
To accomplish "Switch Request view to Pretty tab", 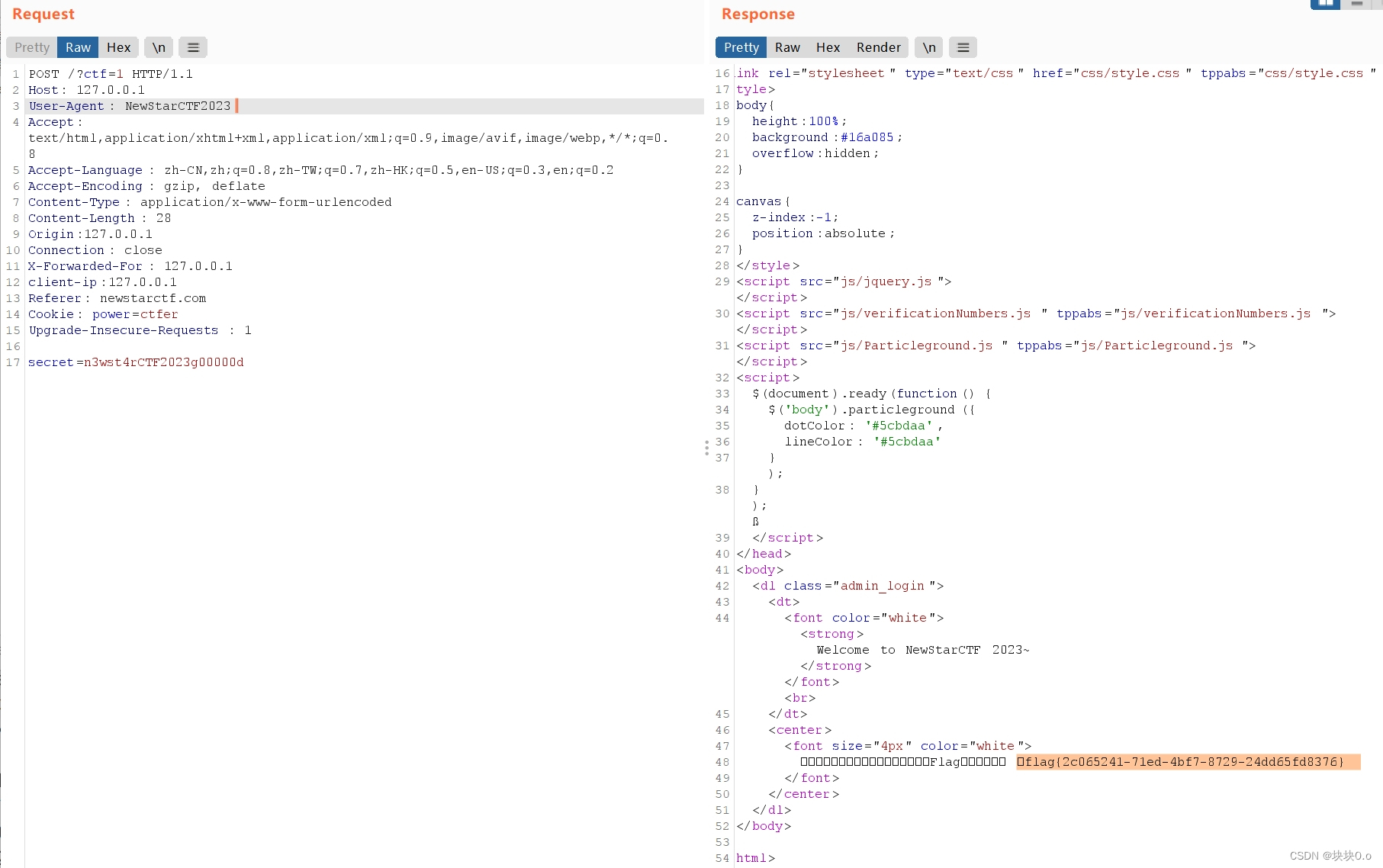I will (x=32, y=47).
